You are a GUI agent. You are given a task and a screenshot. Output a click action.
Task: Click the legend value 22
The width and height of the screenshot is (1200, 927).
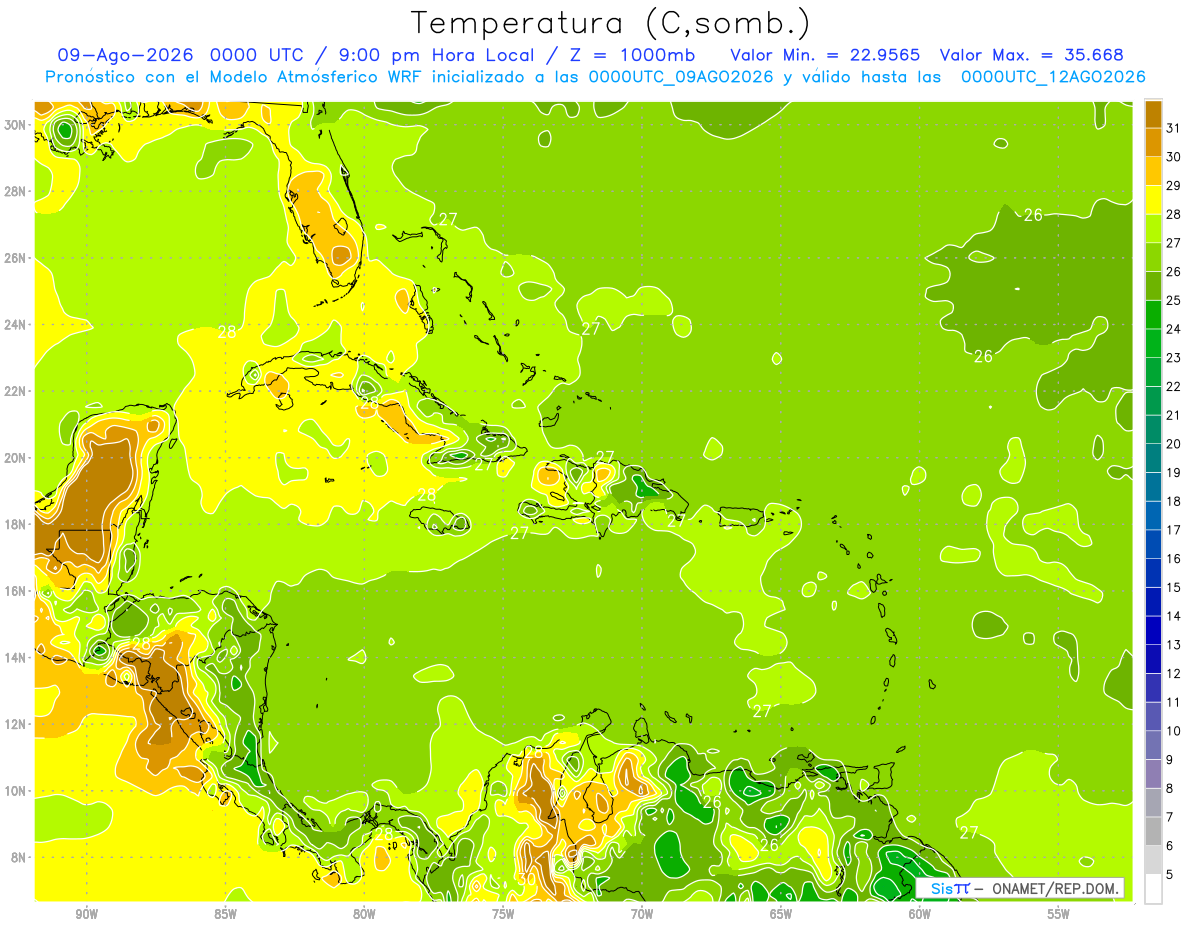[1173, 386]
